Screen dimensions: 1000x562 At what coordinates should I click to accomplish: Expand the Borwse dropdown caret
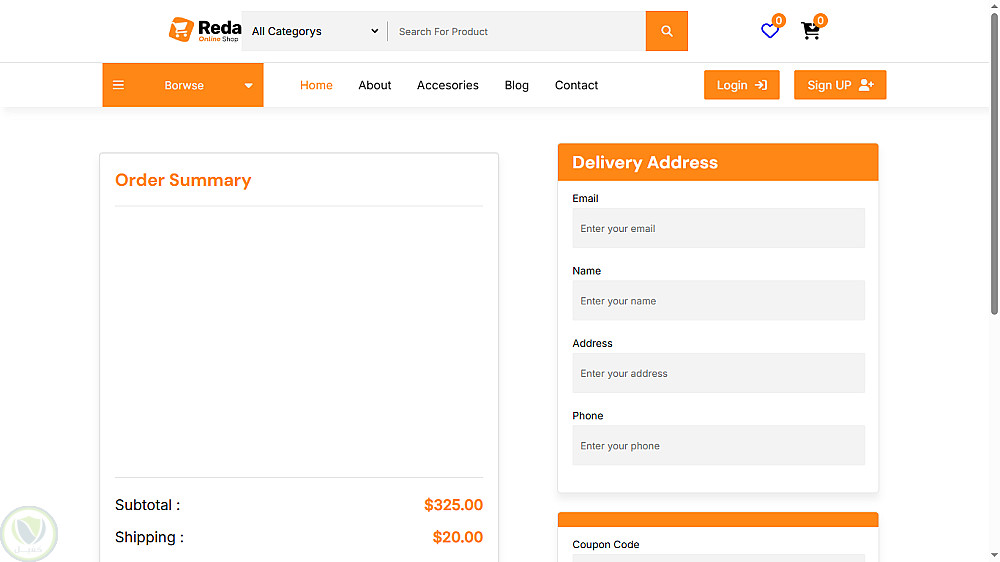(x=248, y=86)
